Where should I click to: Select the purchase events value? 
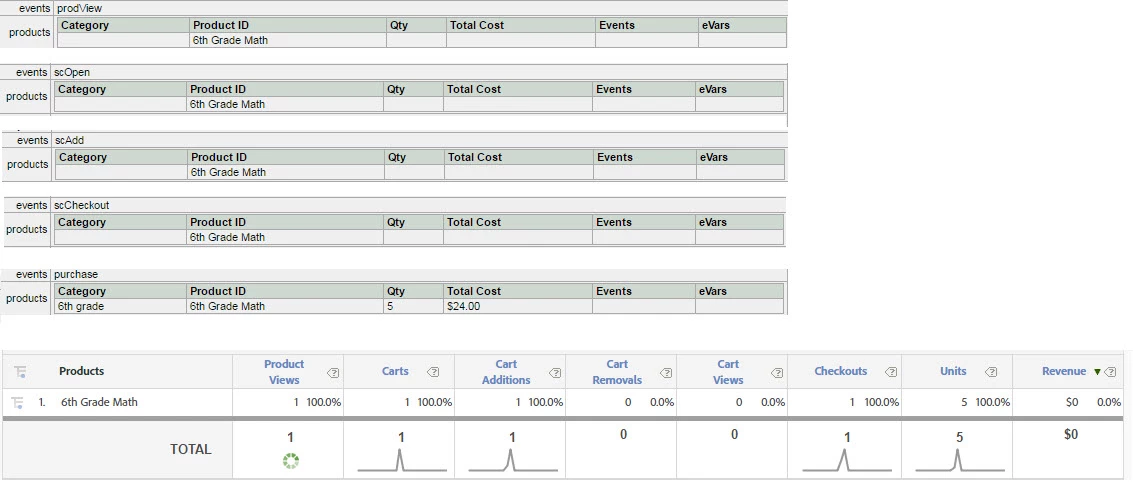(76, 275)
